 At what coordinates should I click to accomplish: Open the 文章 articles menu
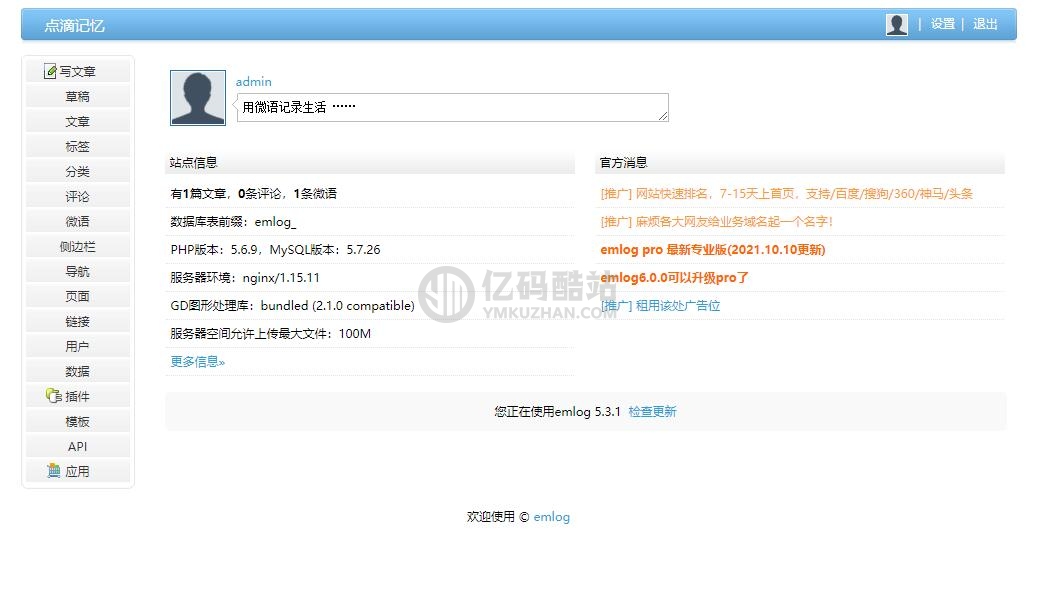pyautogui.click(x=77, y=122)
